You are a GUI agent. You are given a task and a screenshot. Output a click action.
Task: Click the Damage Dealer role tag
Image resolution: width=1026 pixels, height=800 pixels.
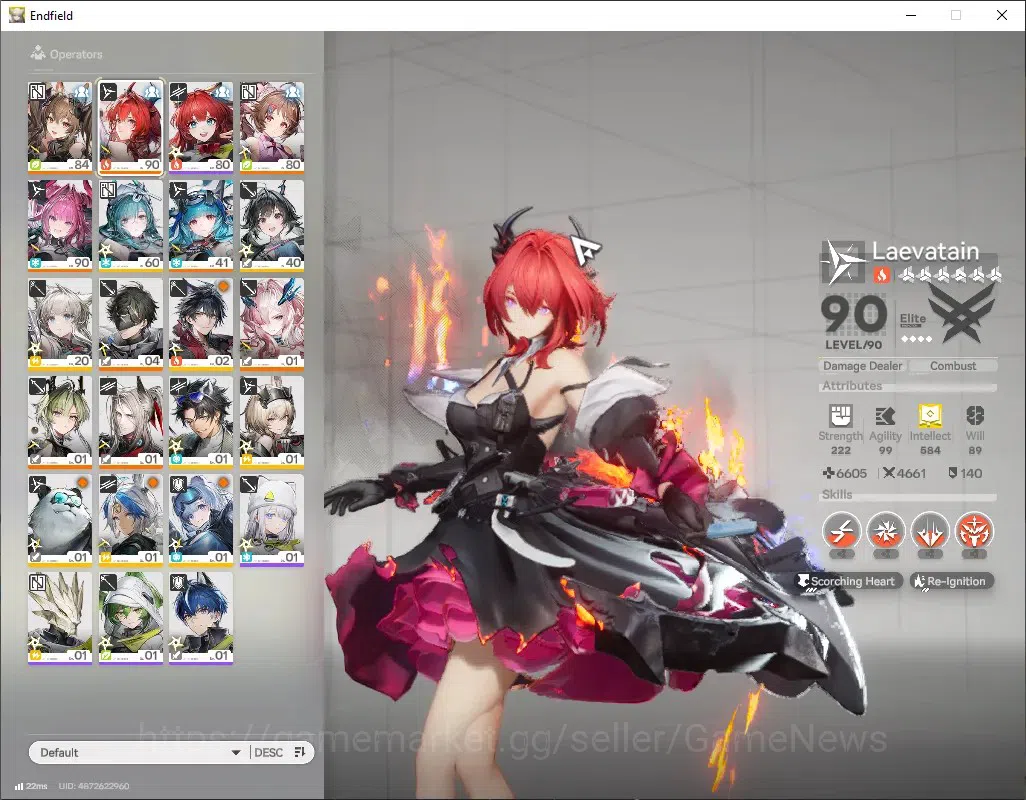point(862,366)
